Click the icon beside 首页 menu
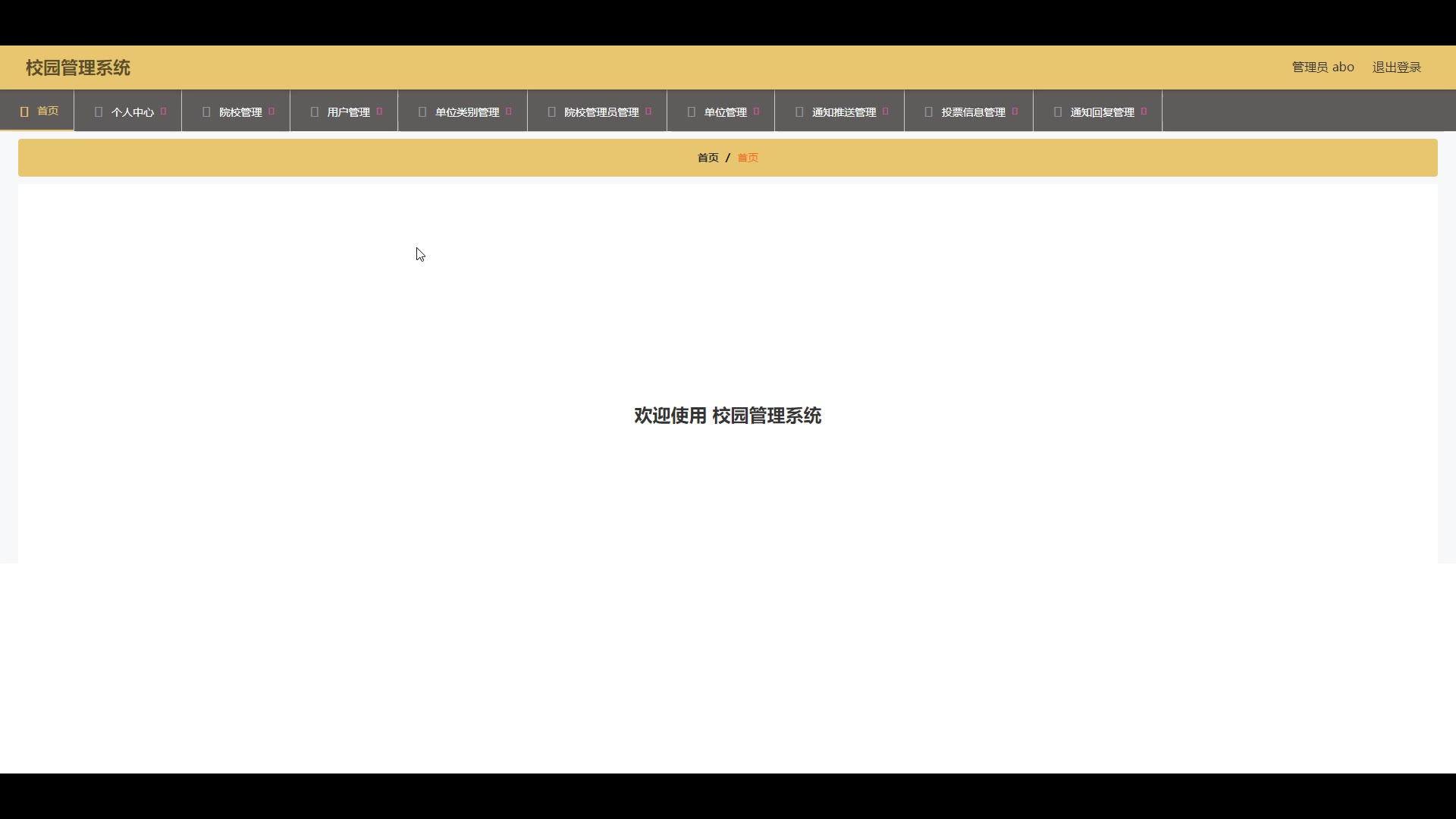Image resolution: width=1456 pixels, height=819 pixels. pyautogui.click(x=24, y=111)
